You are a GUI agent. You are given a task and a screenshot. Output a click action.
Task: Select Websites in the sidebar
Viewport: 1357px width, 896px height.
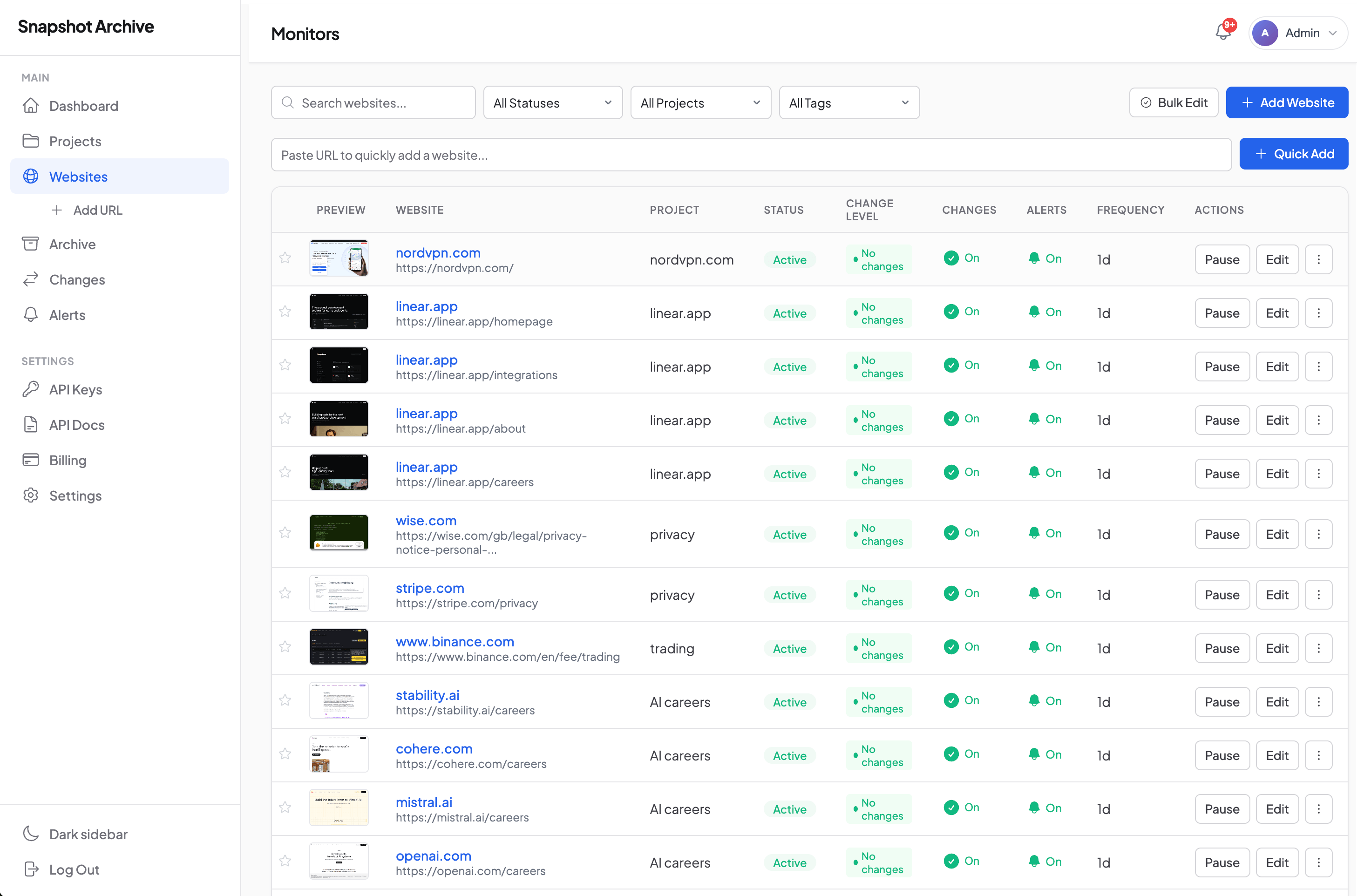pyautogui.click(x=119, y=176)
